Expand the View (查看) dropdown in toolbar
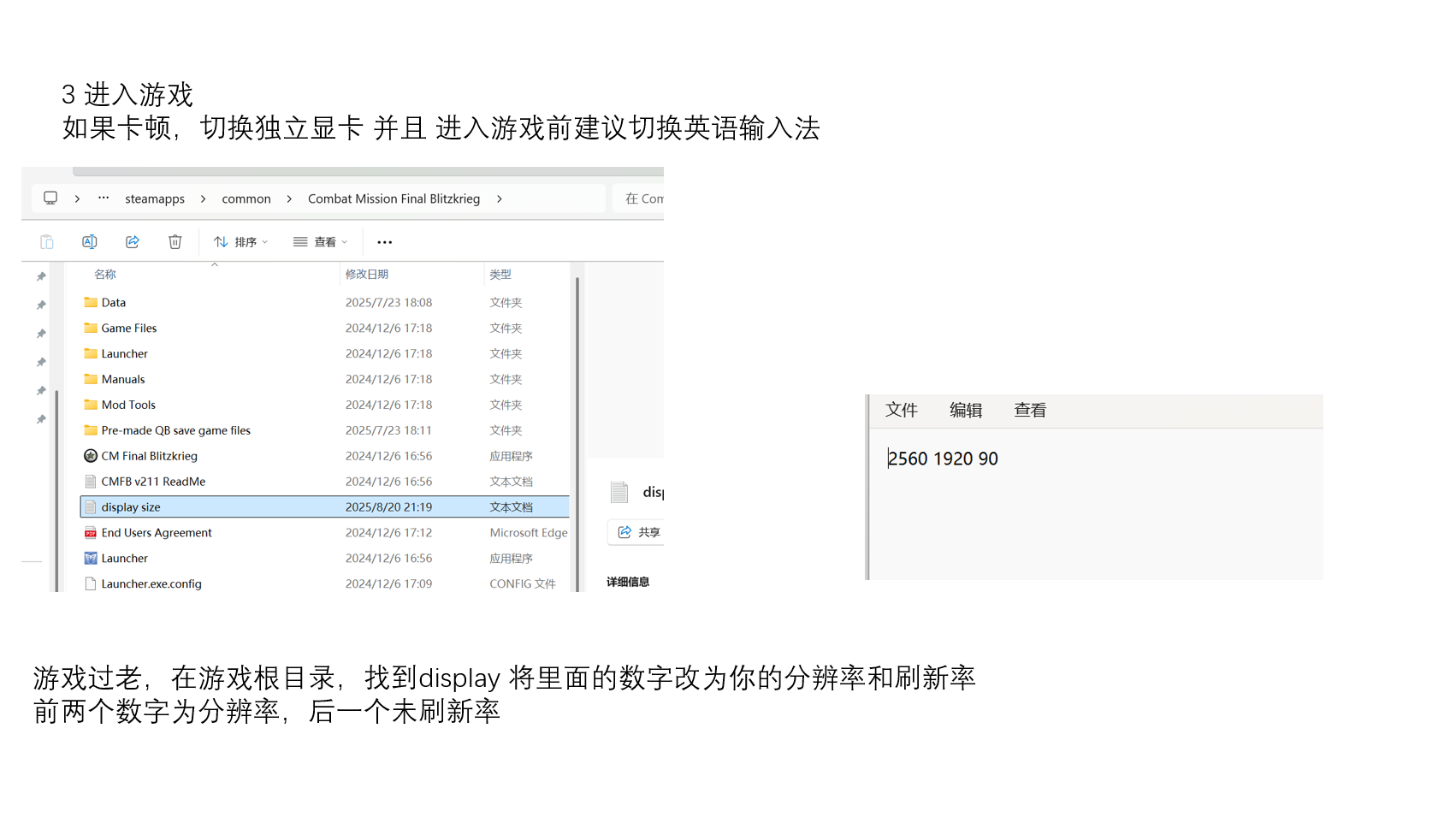The image size is (1456, 817). pyautogui.click(x=321, y=242)
